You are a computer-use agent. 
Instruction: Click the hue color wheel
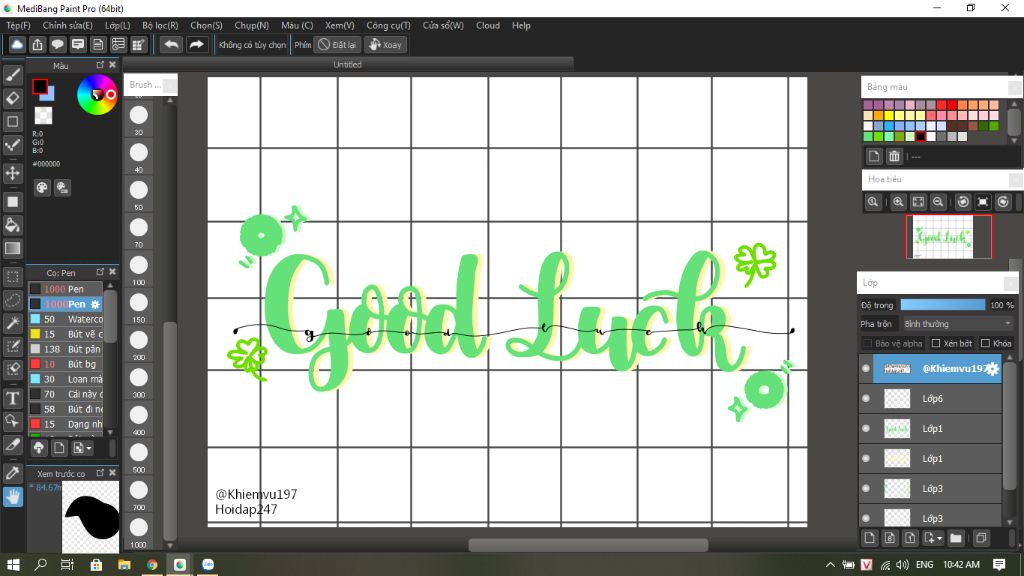(97, 95)
